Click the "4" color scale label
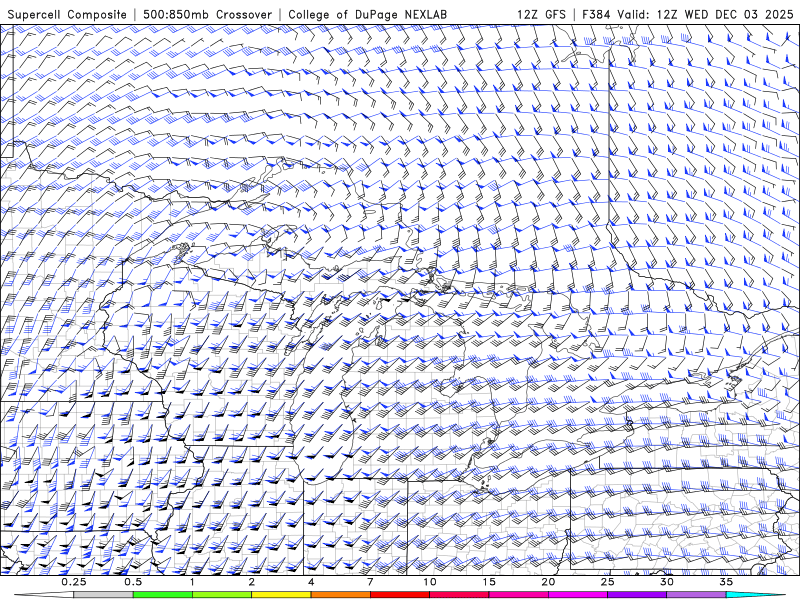 pos(311,582)
